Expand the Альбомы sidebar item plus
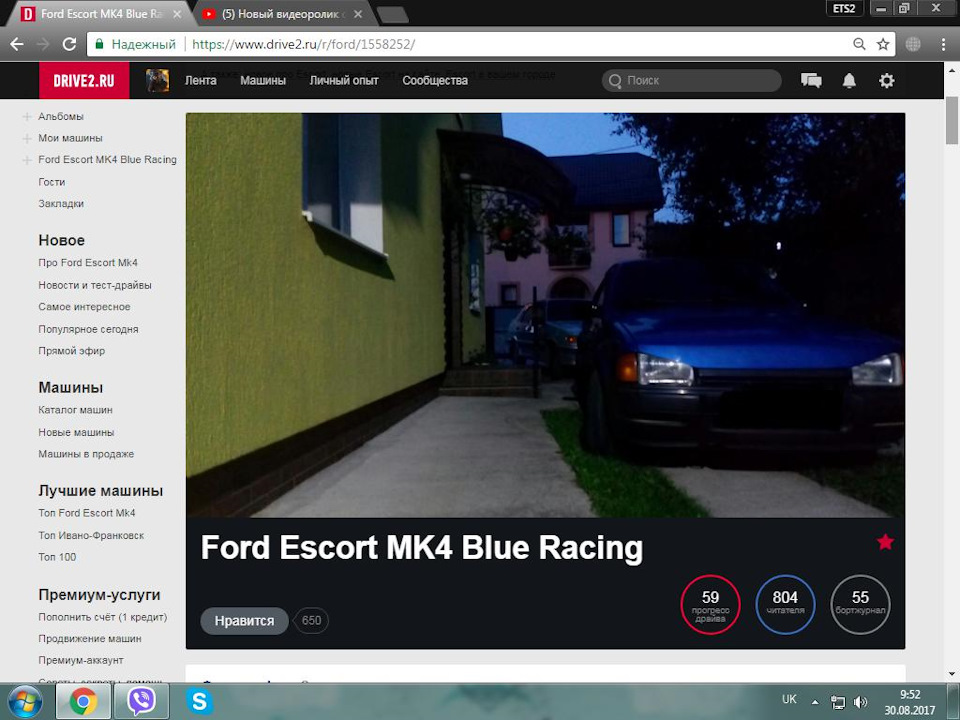 click(27, 116)
